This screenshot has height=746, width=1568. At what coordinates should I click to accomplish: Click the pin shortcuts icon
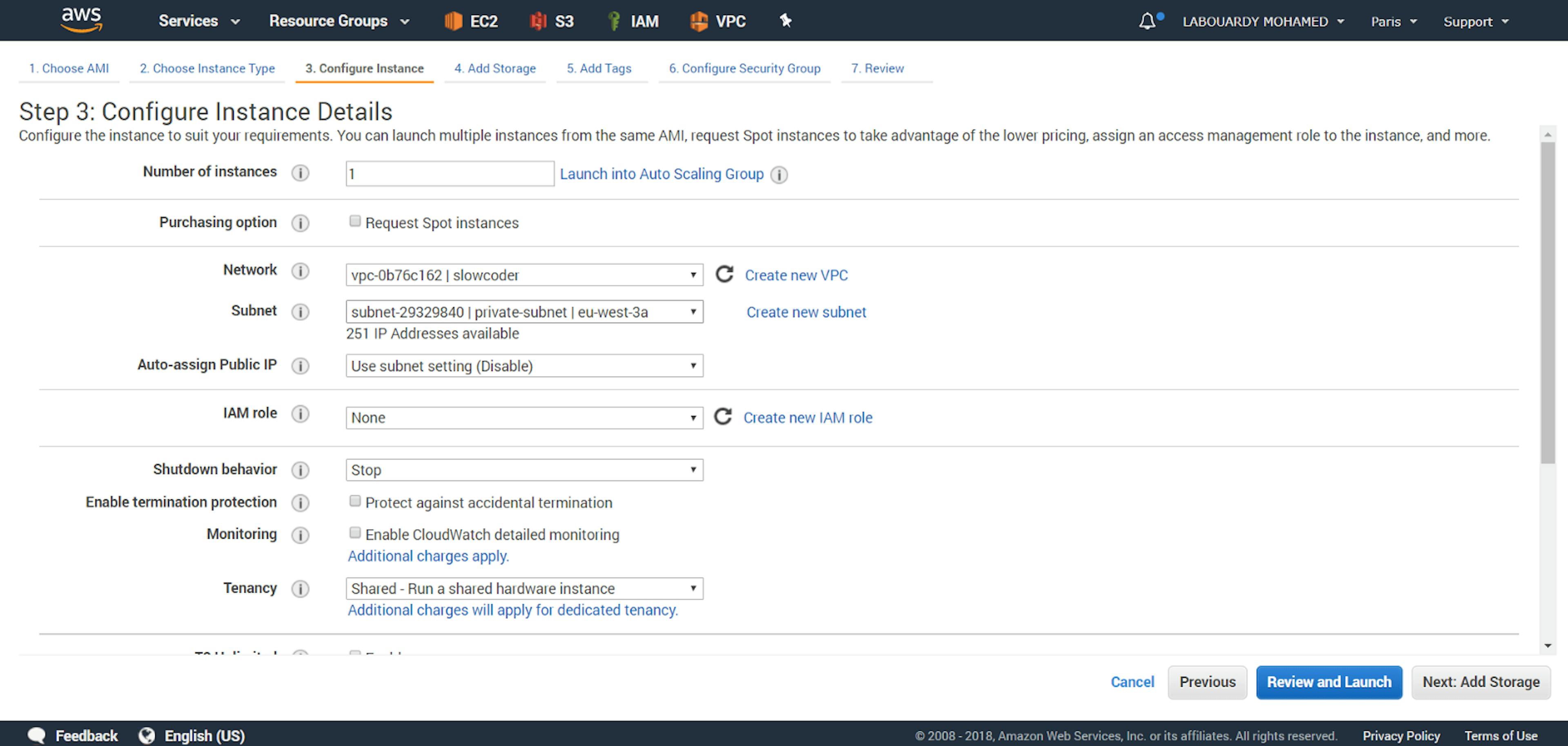785,21
